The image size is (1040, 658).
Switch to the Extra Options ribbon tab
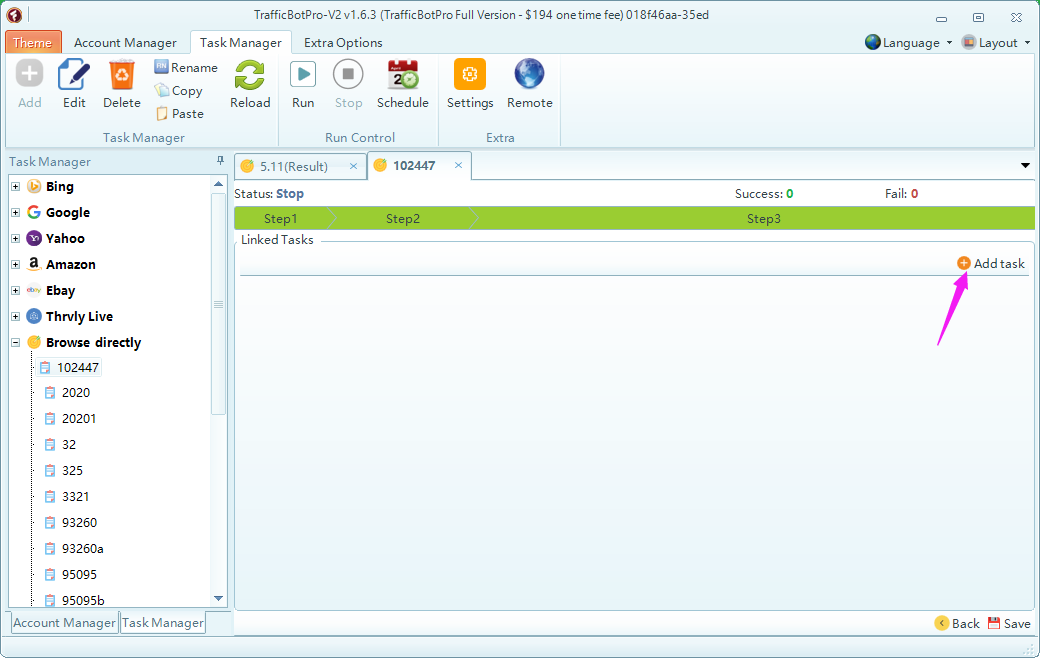tap(343, 43)
